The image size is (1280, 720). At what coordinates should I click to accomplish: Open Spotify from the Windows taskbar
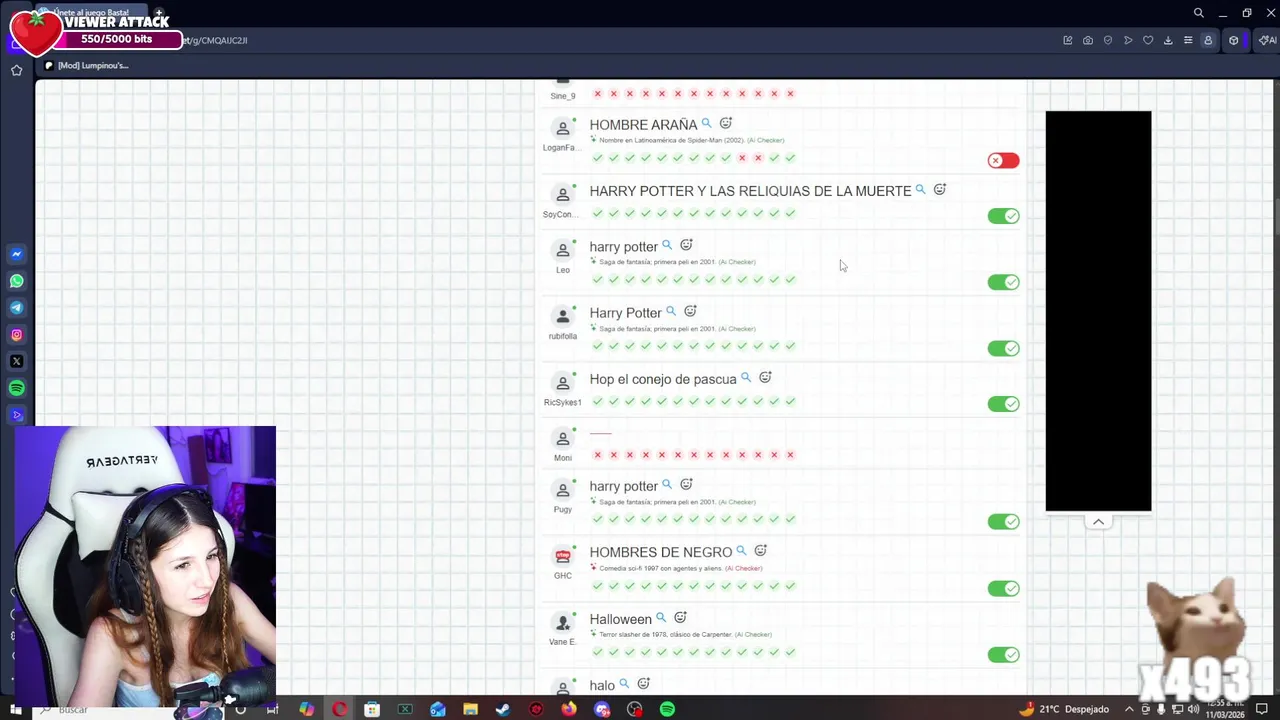point(667,709)
